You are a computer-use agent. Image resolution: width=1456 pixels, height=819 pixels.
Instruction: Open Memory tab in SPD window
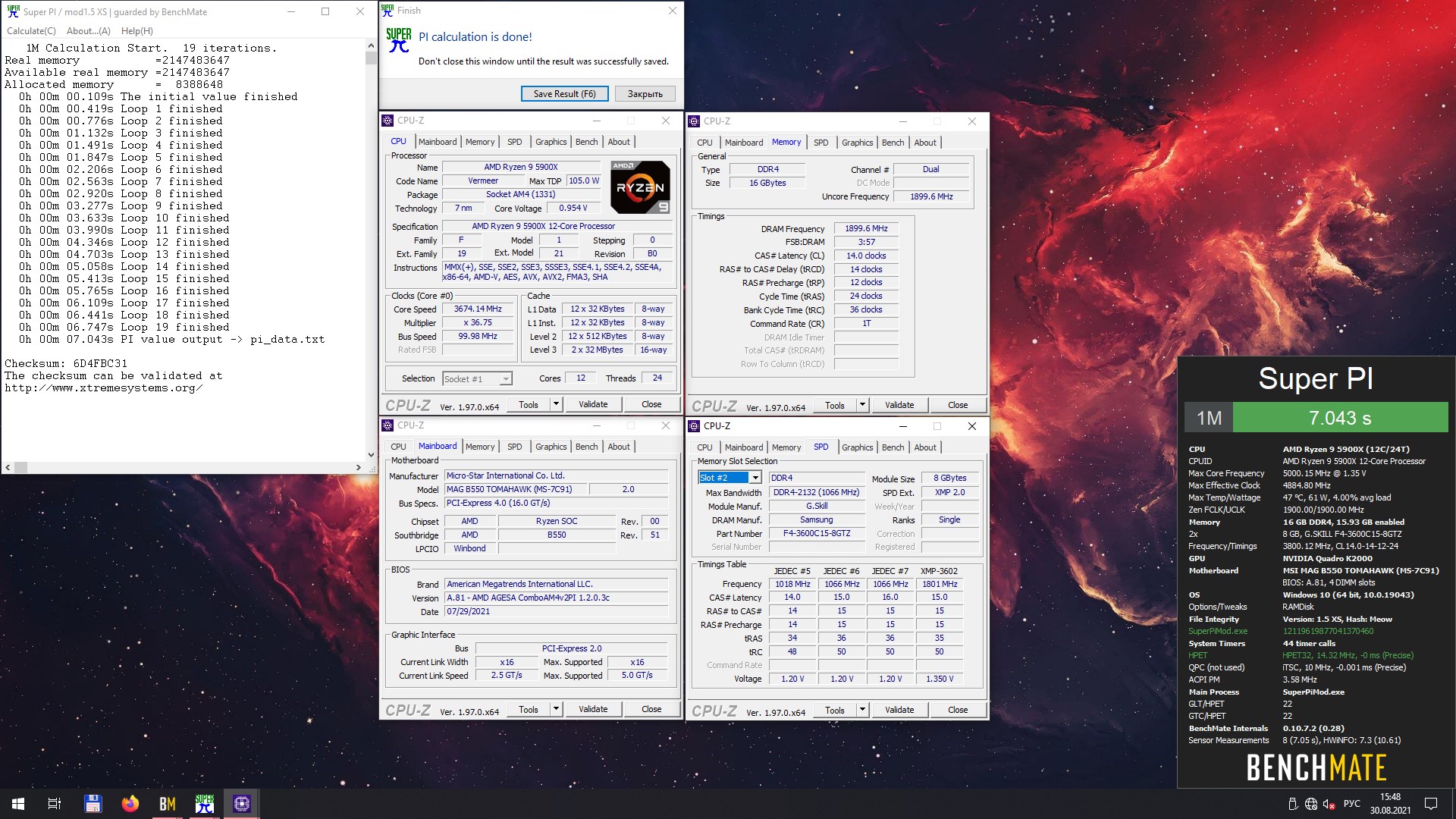[786, 447]
